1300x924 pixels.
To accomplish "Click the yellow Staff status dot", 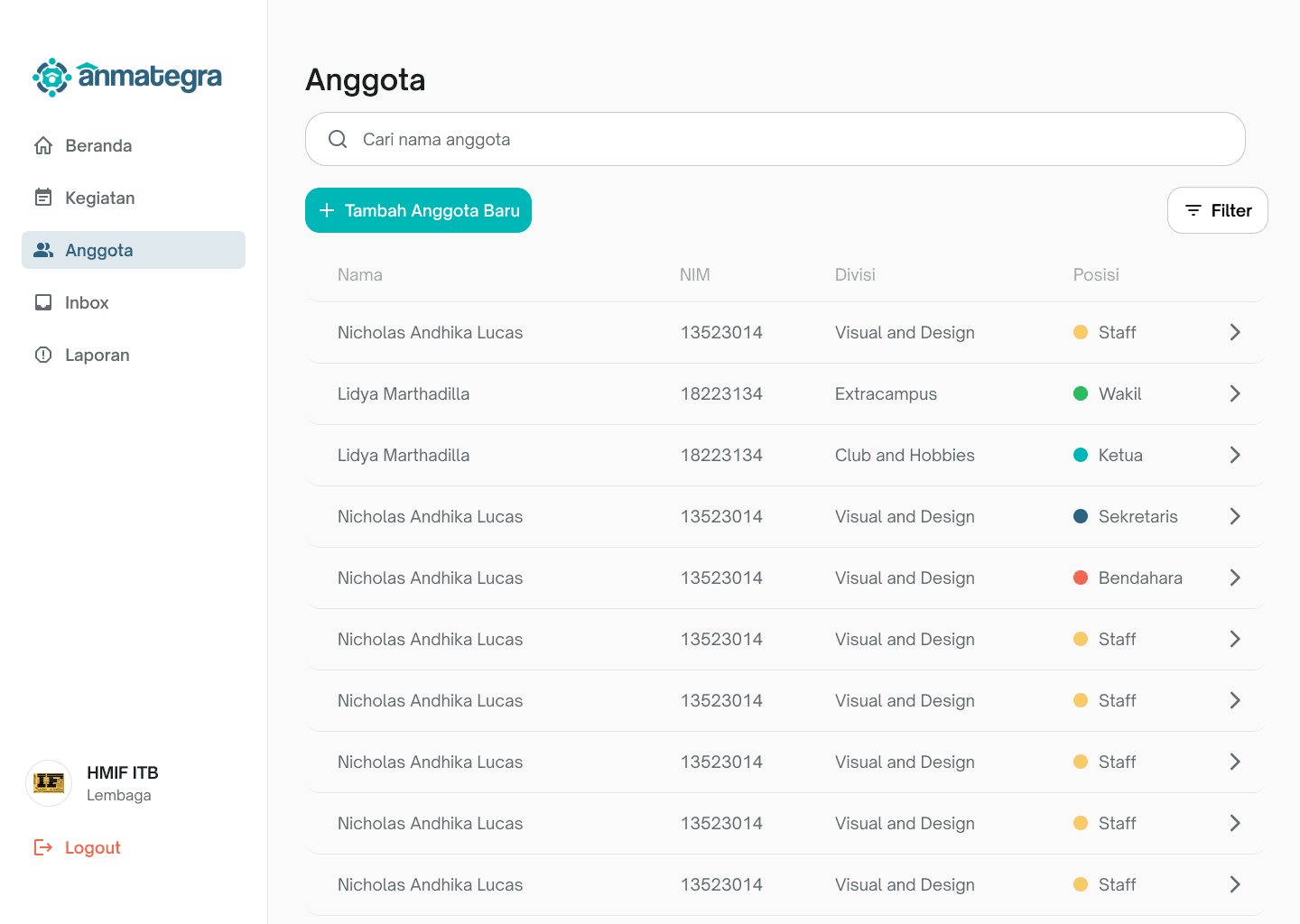I will (x=1081, y=332).
